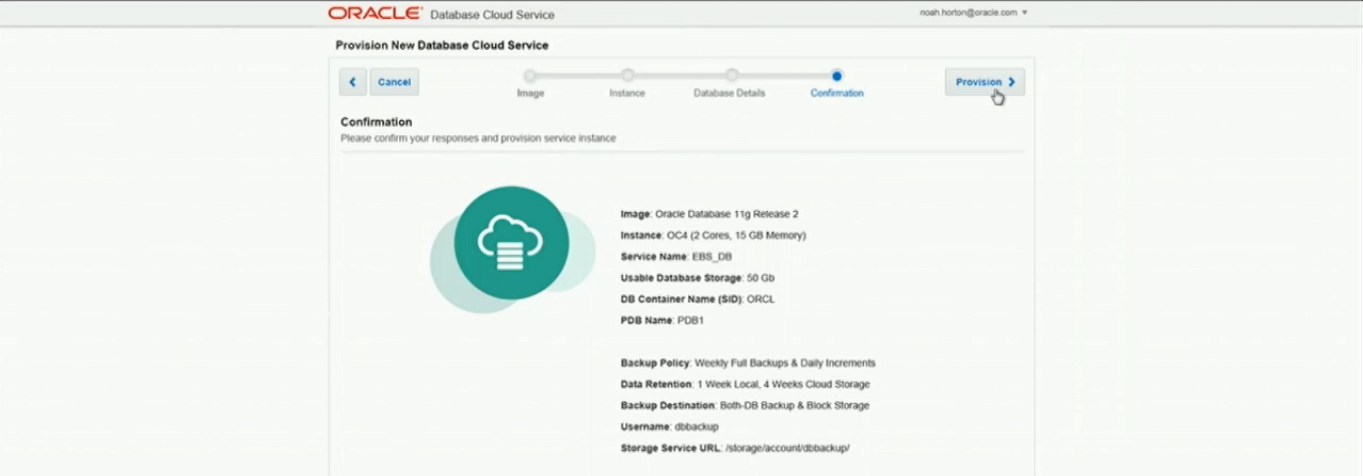This screenshot has height=476, width=1363.
Task: Click the Oracle logo
Action: 374,13
